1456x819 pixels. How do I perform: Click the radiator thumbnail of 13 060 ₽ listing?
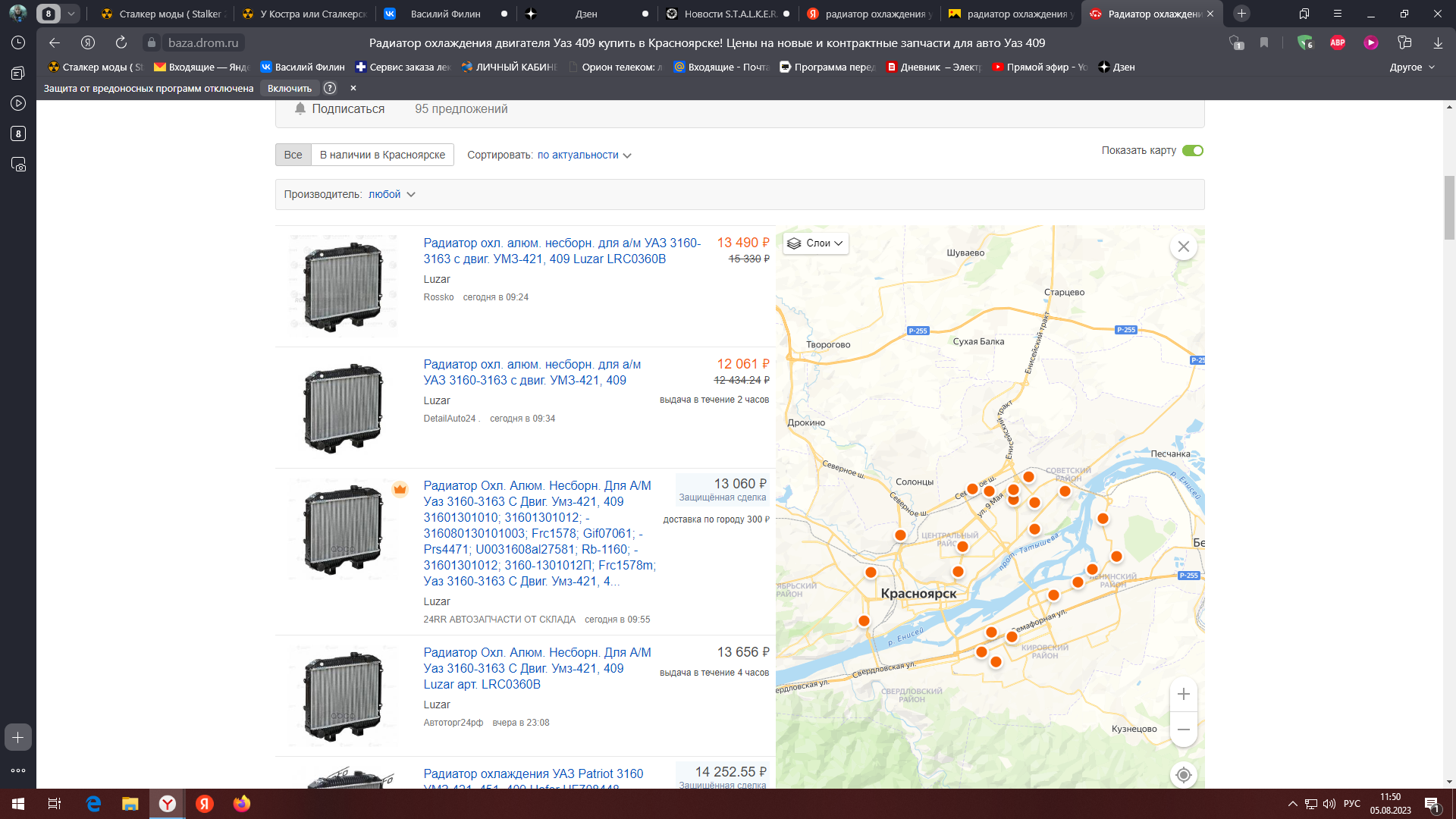pyautogui.click(x=344, y=529)
